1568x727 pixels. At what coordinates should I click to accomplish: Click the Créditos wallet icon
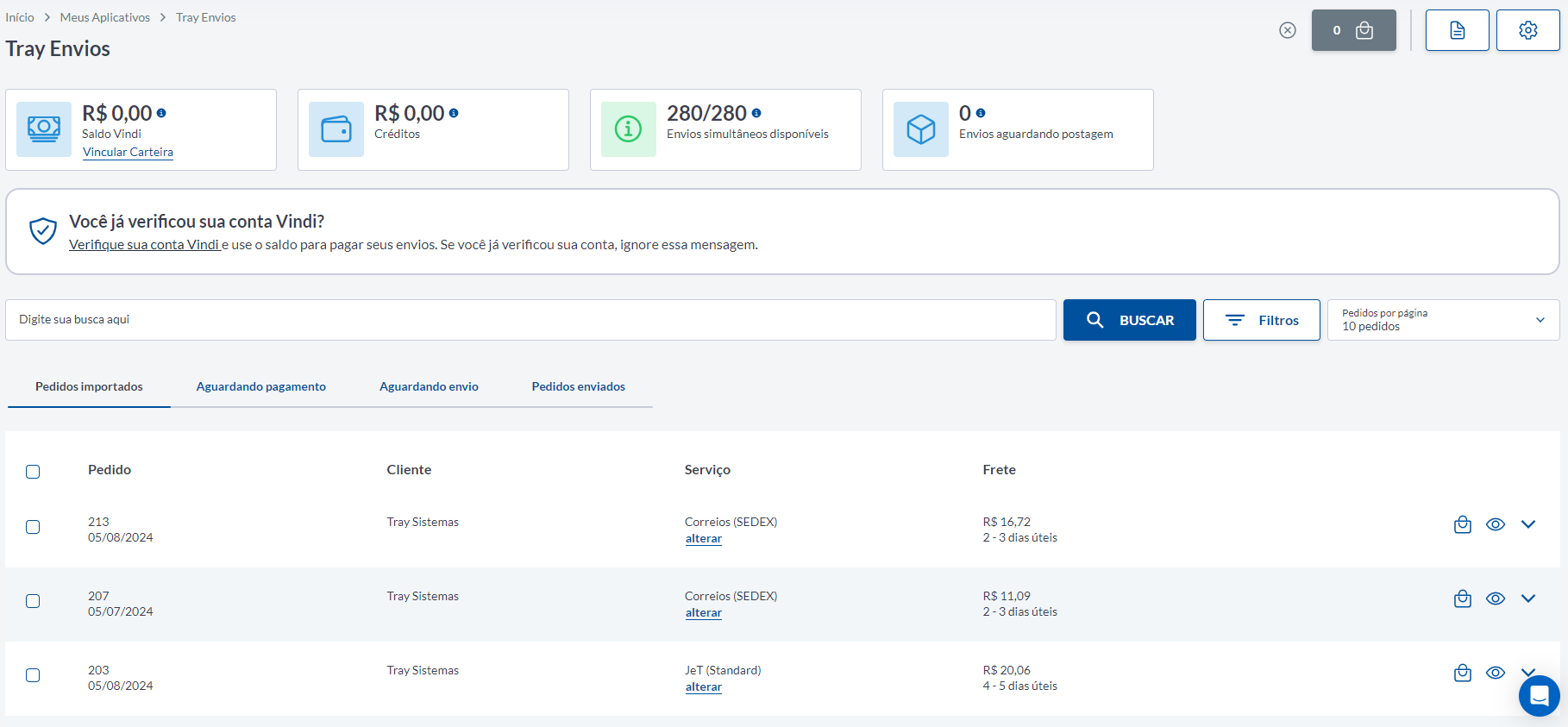(336, 129)
